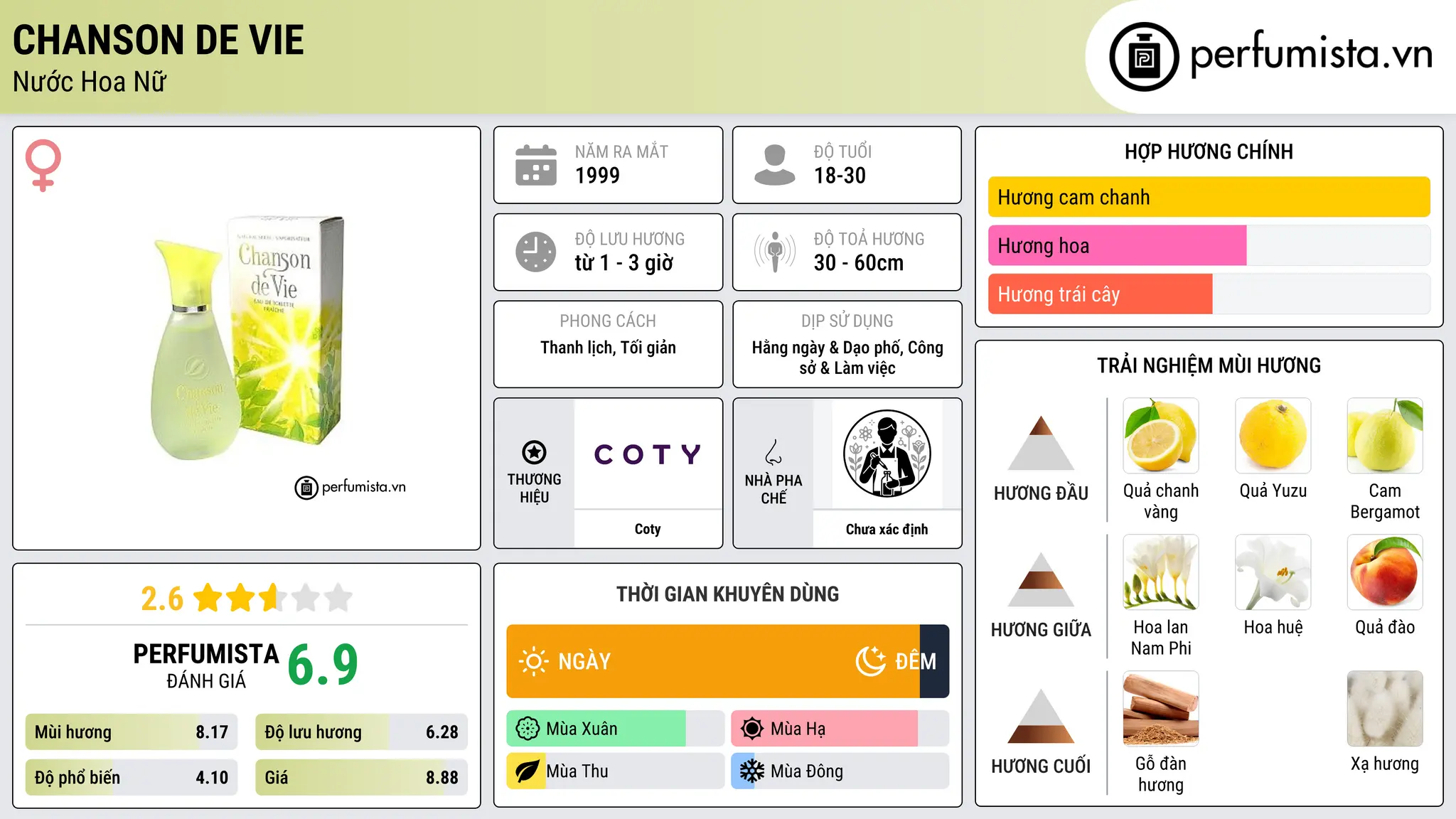Viewport: 1456px width, 819px height.
Task: Click the brand name Coty below the logo
Action: tap(648, 529)
